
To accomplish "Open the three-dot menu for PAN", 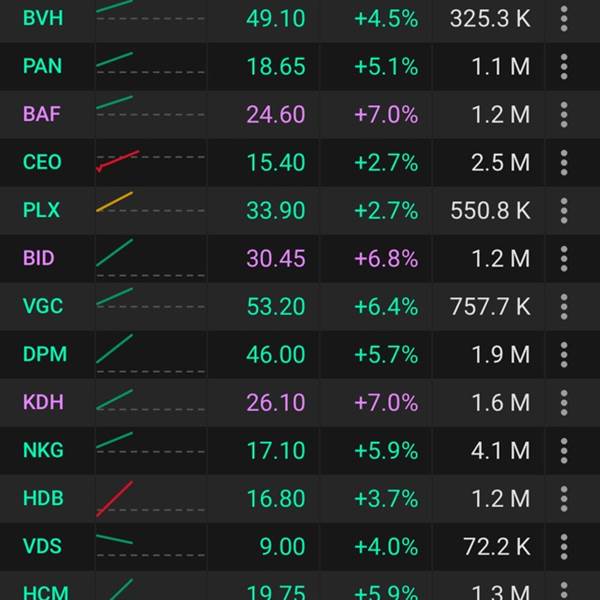I will pos(564,66).
